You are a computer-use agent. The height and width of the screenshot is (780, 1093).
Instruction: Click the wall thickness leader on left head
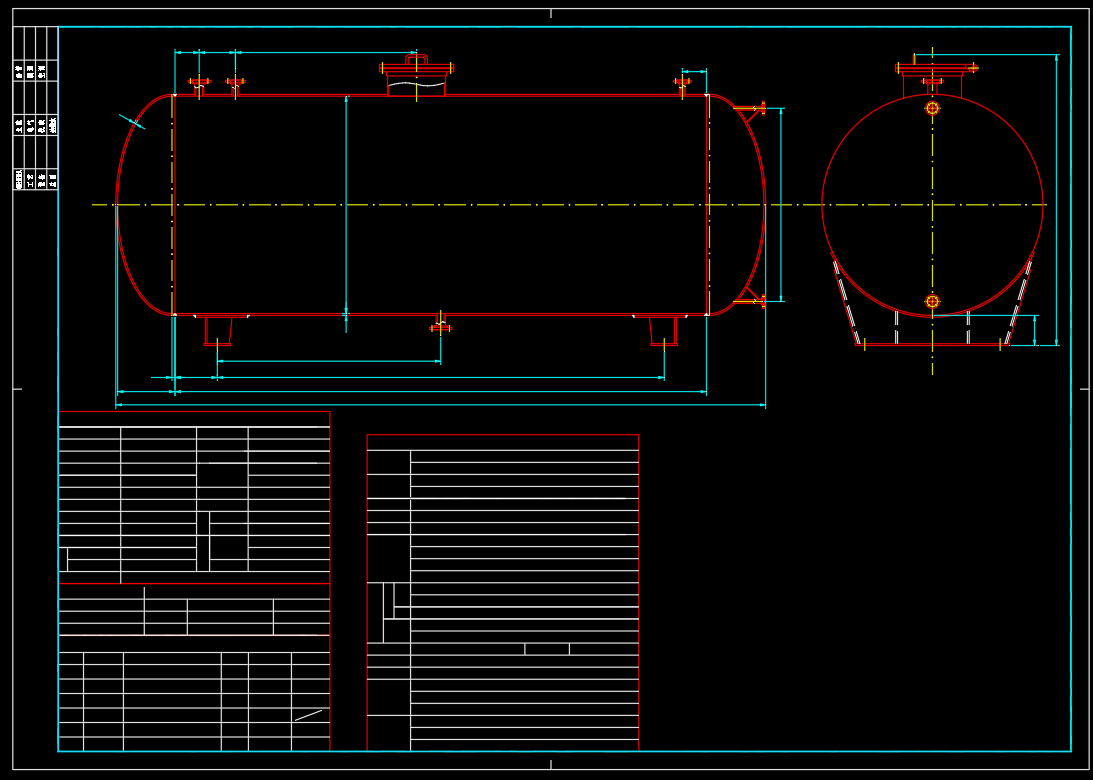click(x=132, y=122)
